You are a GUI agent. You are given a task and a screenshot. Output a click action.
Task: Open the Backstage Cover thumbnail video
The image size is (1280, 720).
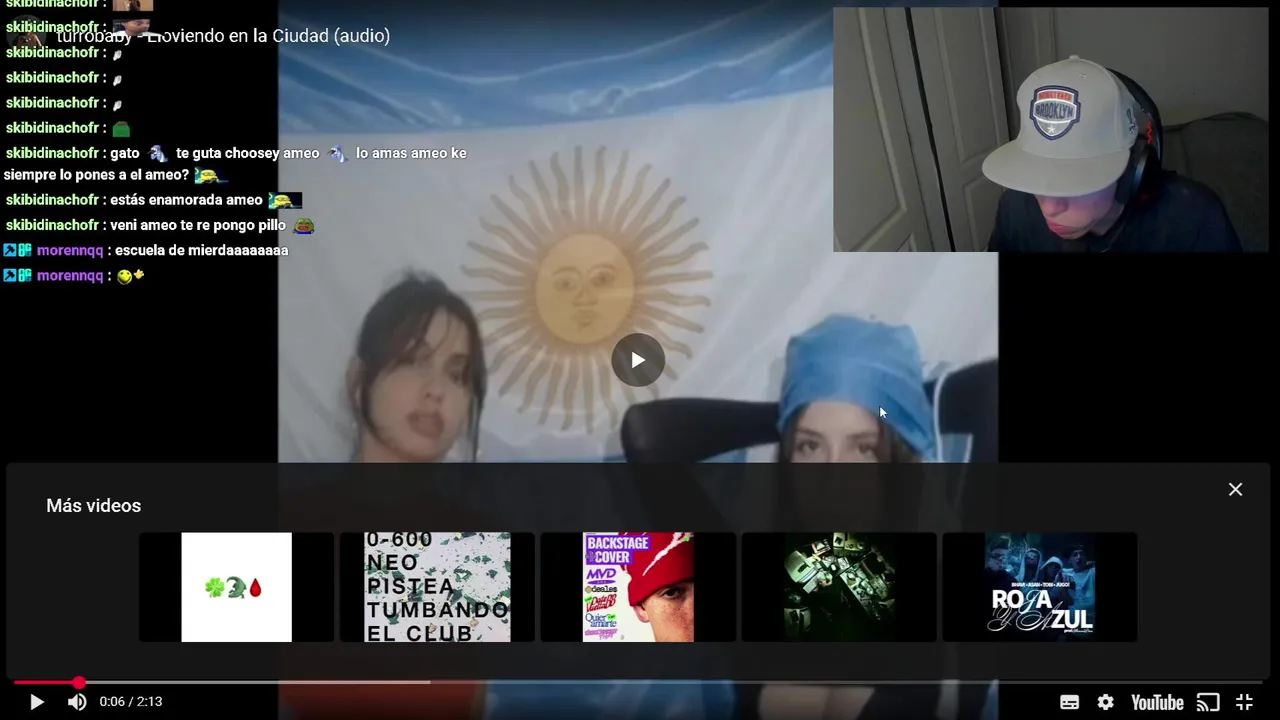point(638,587)
